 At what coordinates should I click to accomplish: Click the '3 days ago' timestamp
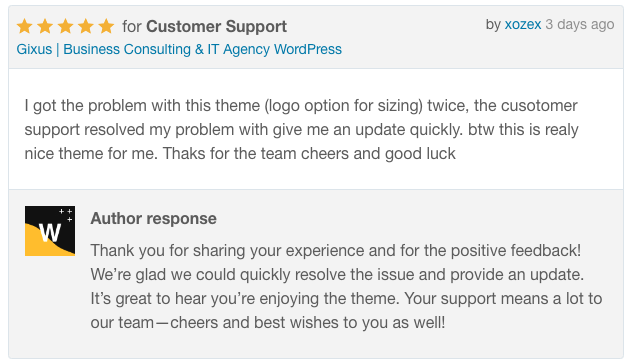click(x=580, y=25)
